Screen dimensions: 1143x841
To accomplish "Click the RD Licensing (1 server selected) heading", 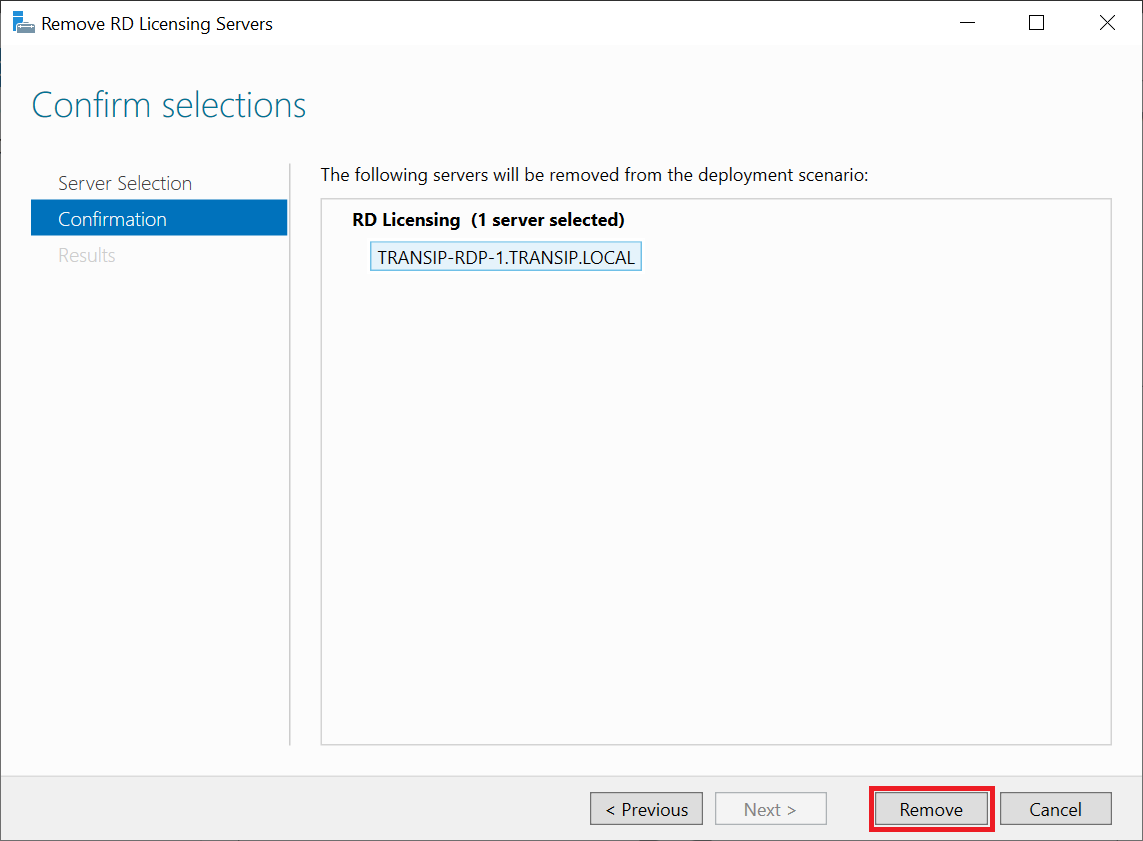I will [x=488, y=220].
